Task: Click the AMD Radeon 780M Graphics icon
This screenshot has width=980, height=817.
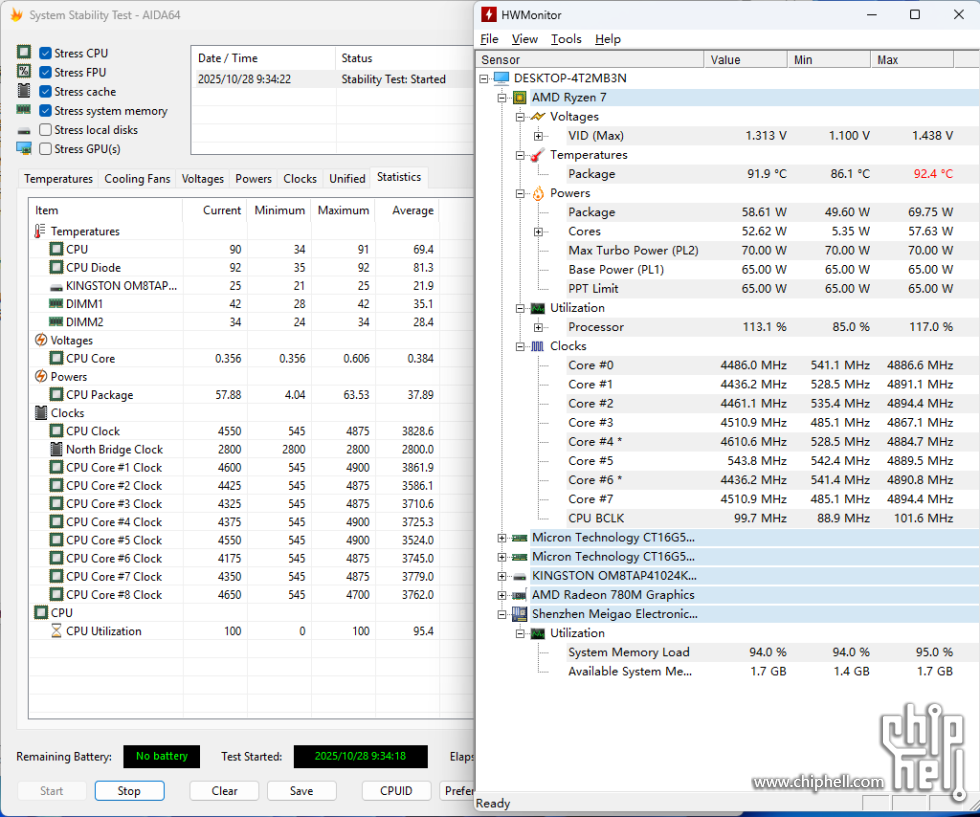Action: click(519, 595)
